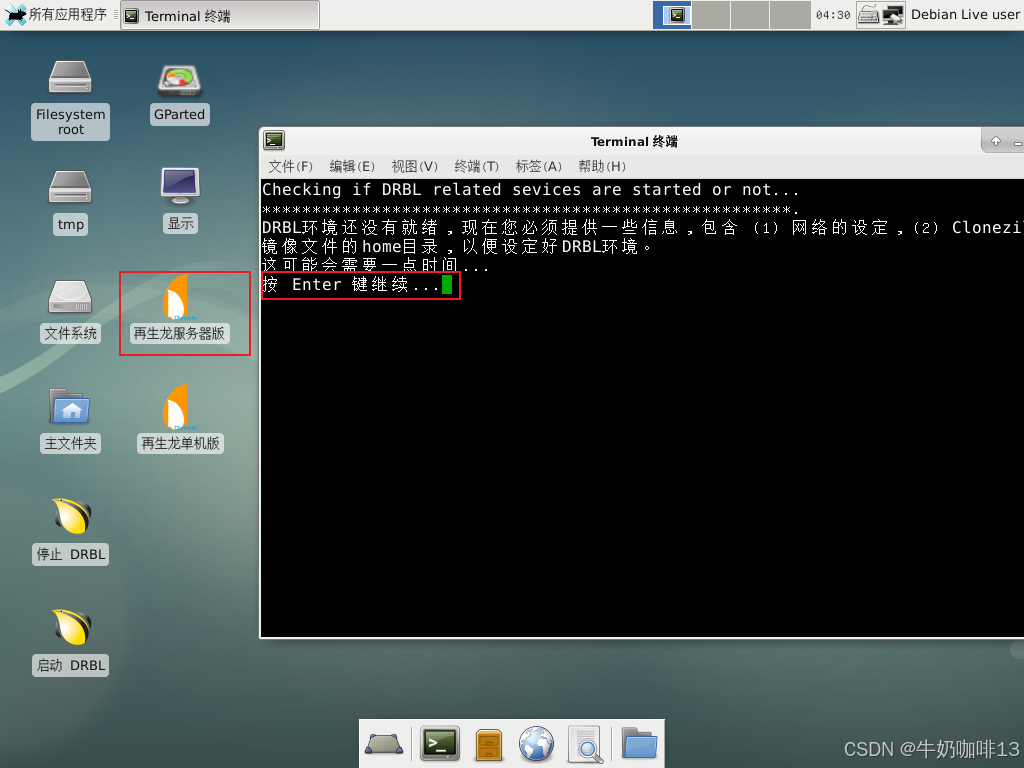1024x768 pixels.
Task: Select the Terminal 终端 taskbar button
Action: [220, 15]
